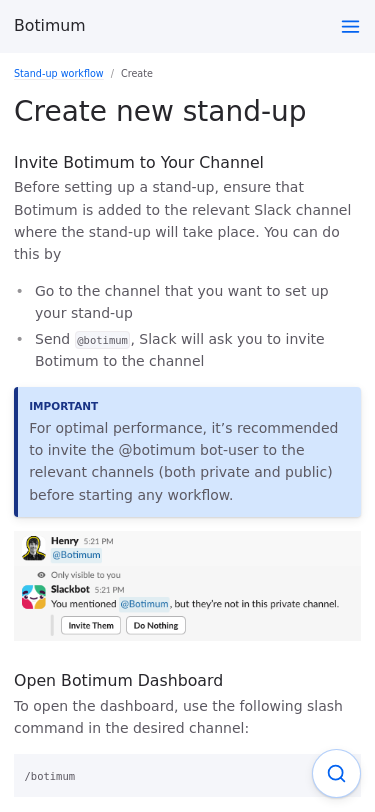Click Henry's avatar in the Slack image
Image resolution: width=375 pixels, height=812 pixels.
[x=34, y=548]
